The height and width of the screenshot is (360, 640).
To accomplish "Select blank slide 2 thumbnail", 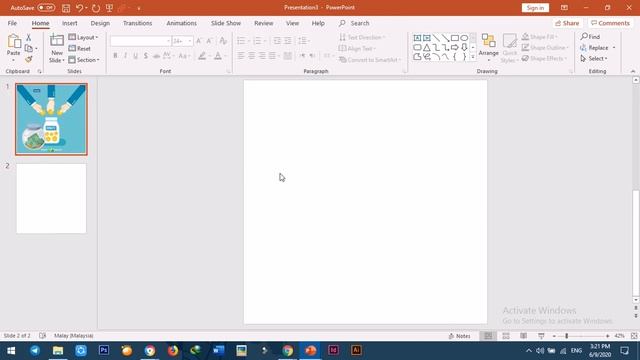I will coord(51,198).
